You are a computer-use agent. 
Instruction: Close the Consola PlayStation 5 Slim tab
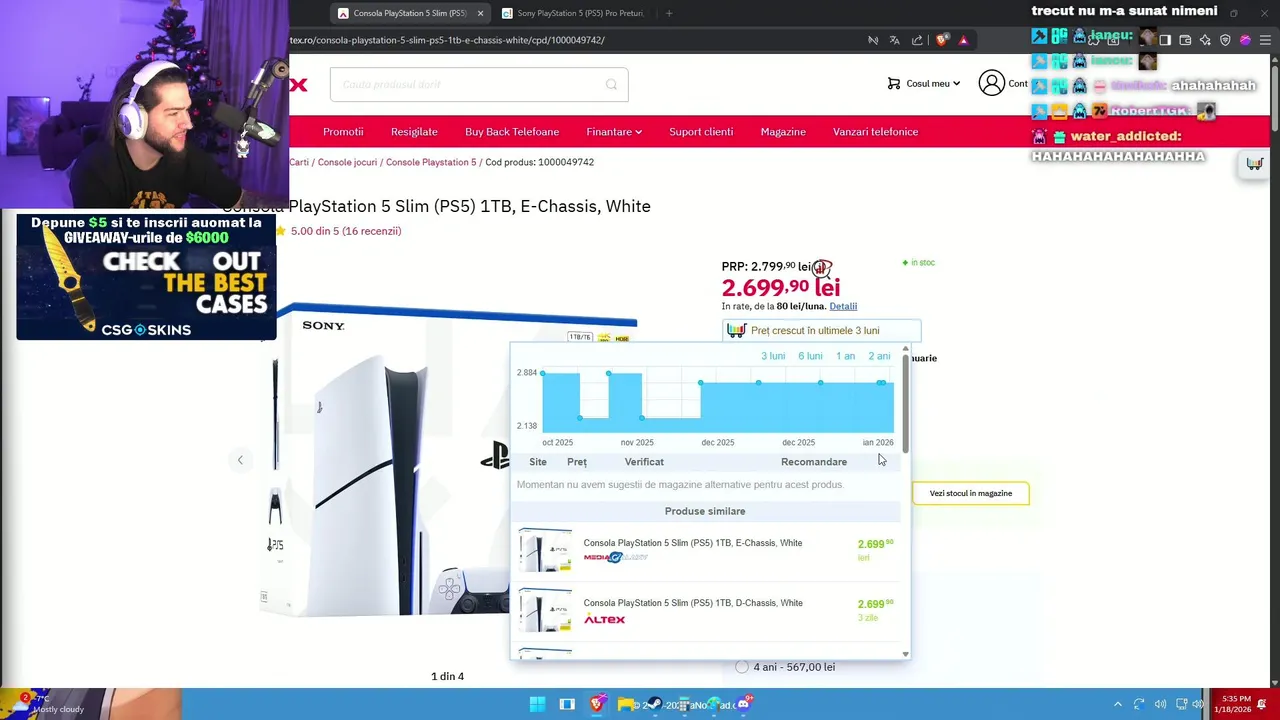click(480, 13)
